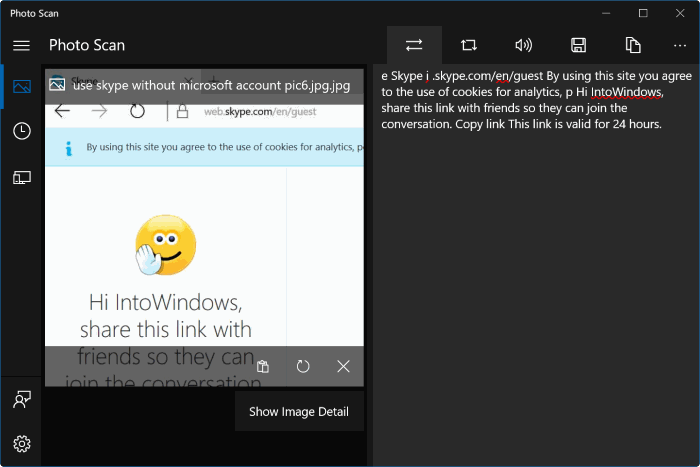Select the image source sidebar icon
700x467 pixels.
(22, 86)
